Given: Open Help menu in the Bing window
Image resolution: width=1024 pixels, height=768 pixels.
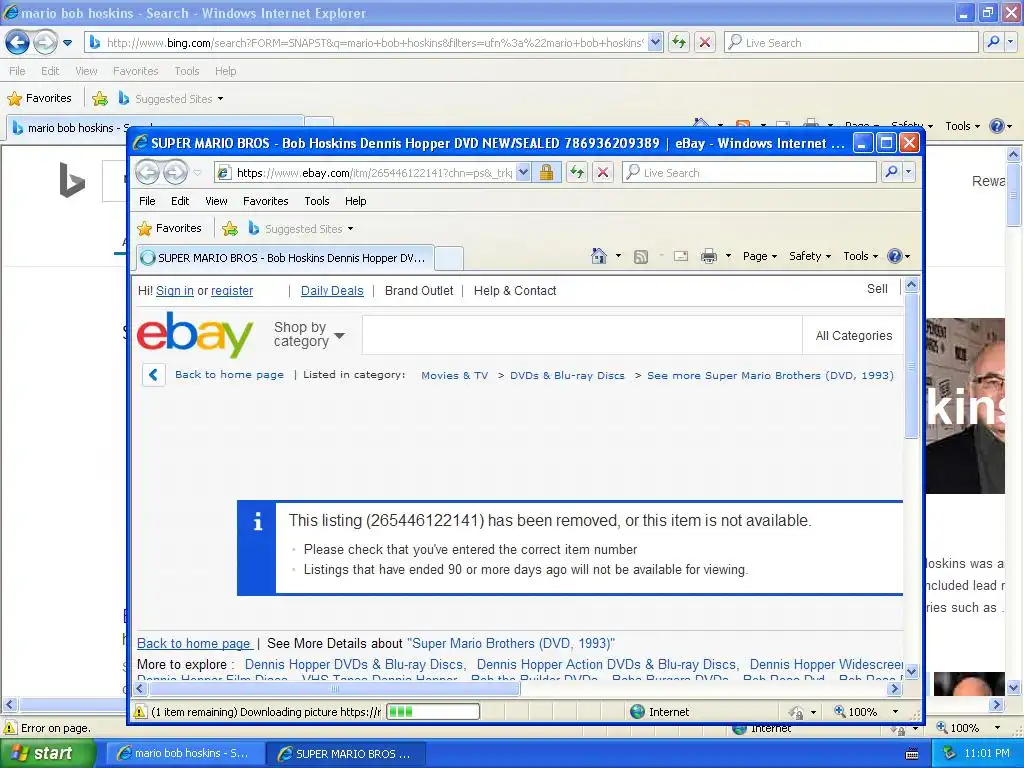Looking at the screenshot, I should (x=225, y=71).
